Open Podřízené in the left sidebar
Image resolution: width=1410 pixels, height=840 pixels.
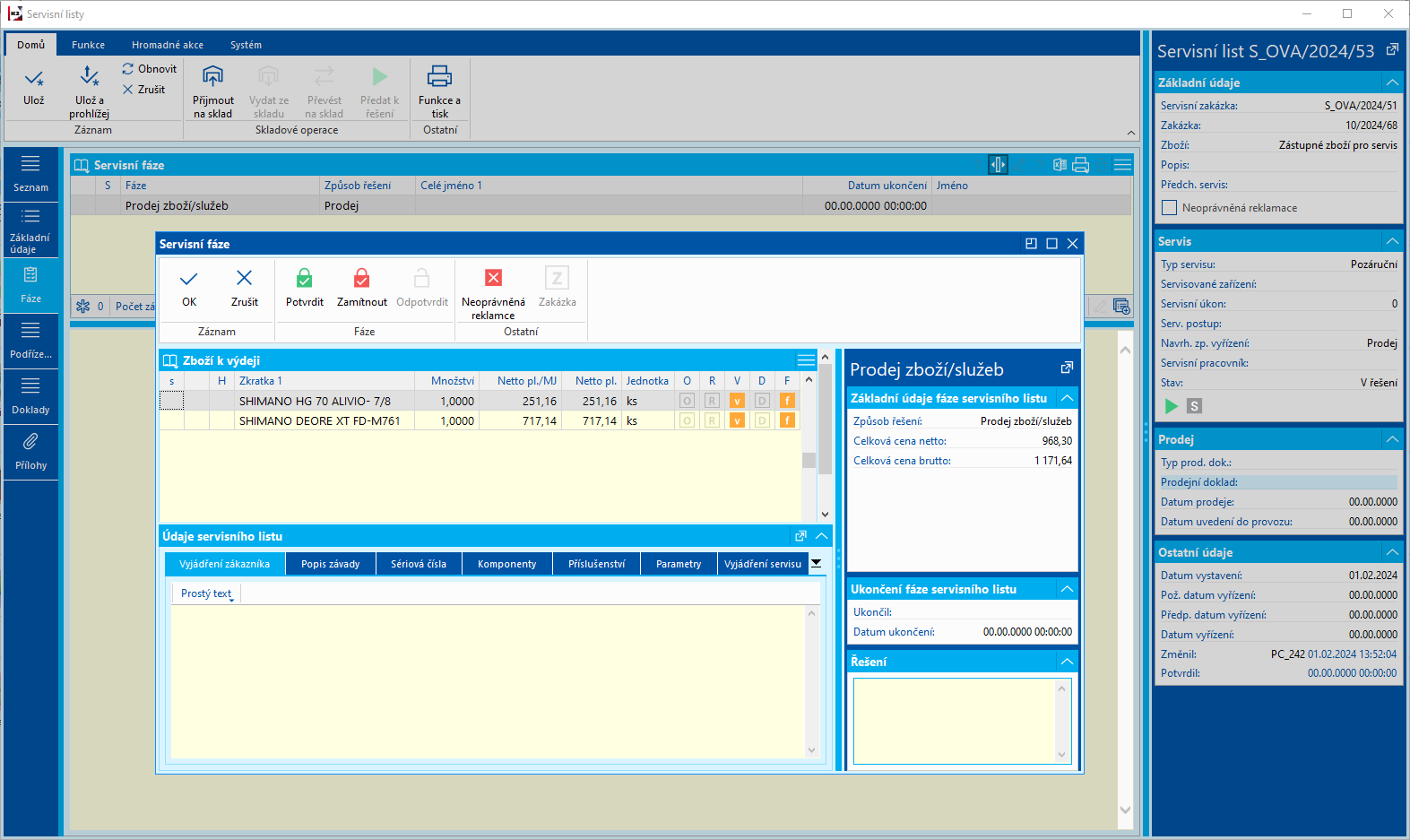[x=30, y=341]
